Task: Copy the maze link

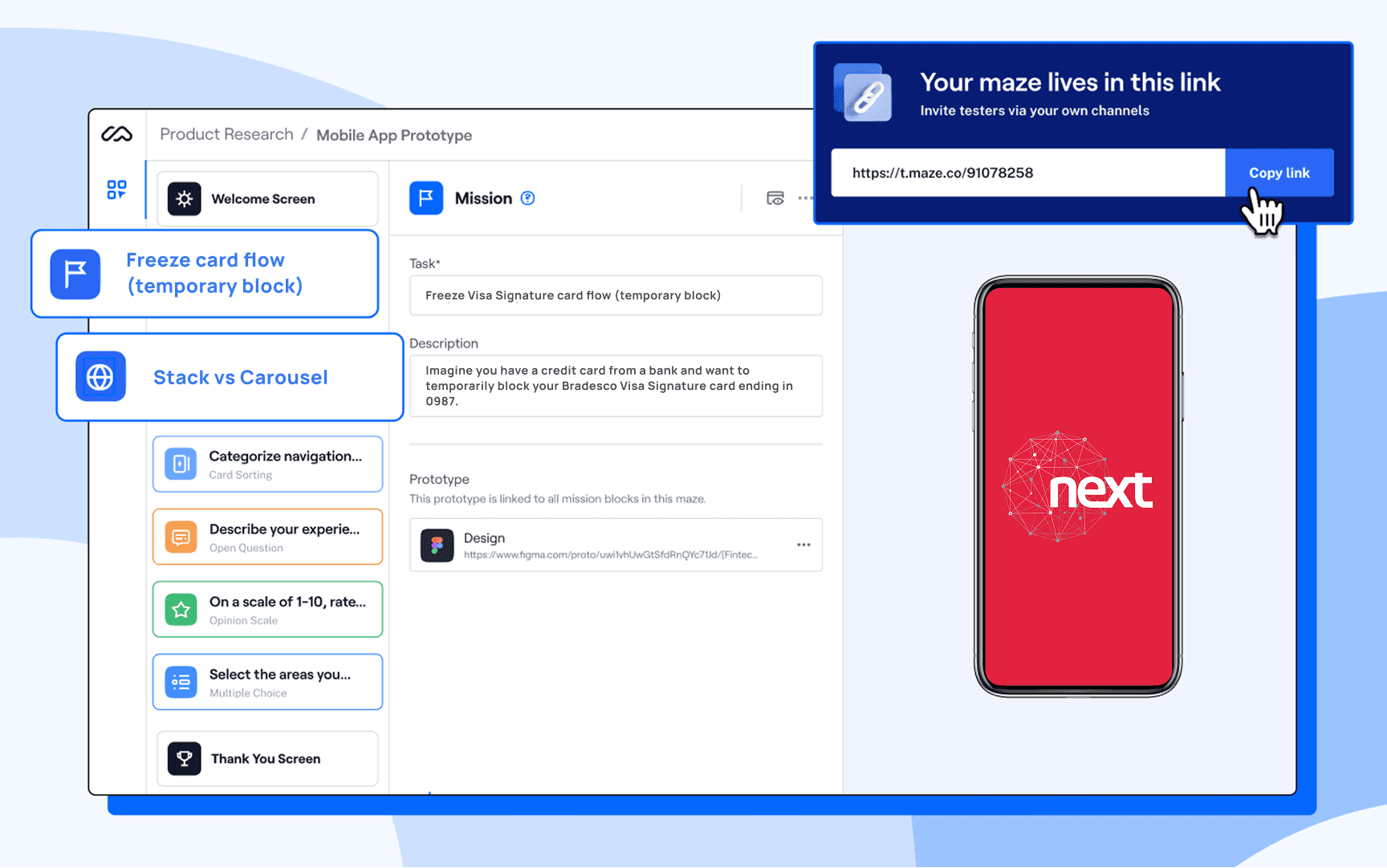Action: (x=1279, y=172)
